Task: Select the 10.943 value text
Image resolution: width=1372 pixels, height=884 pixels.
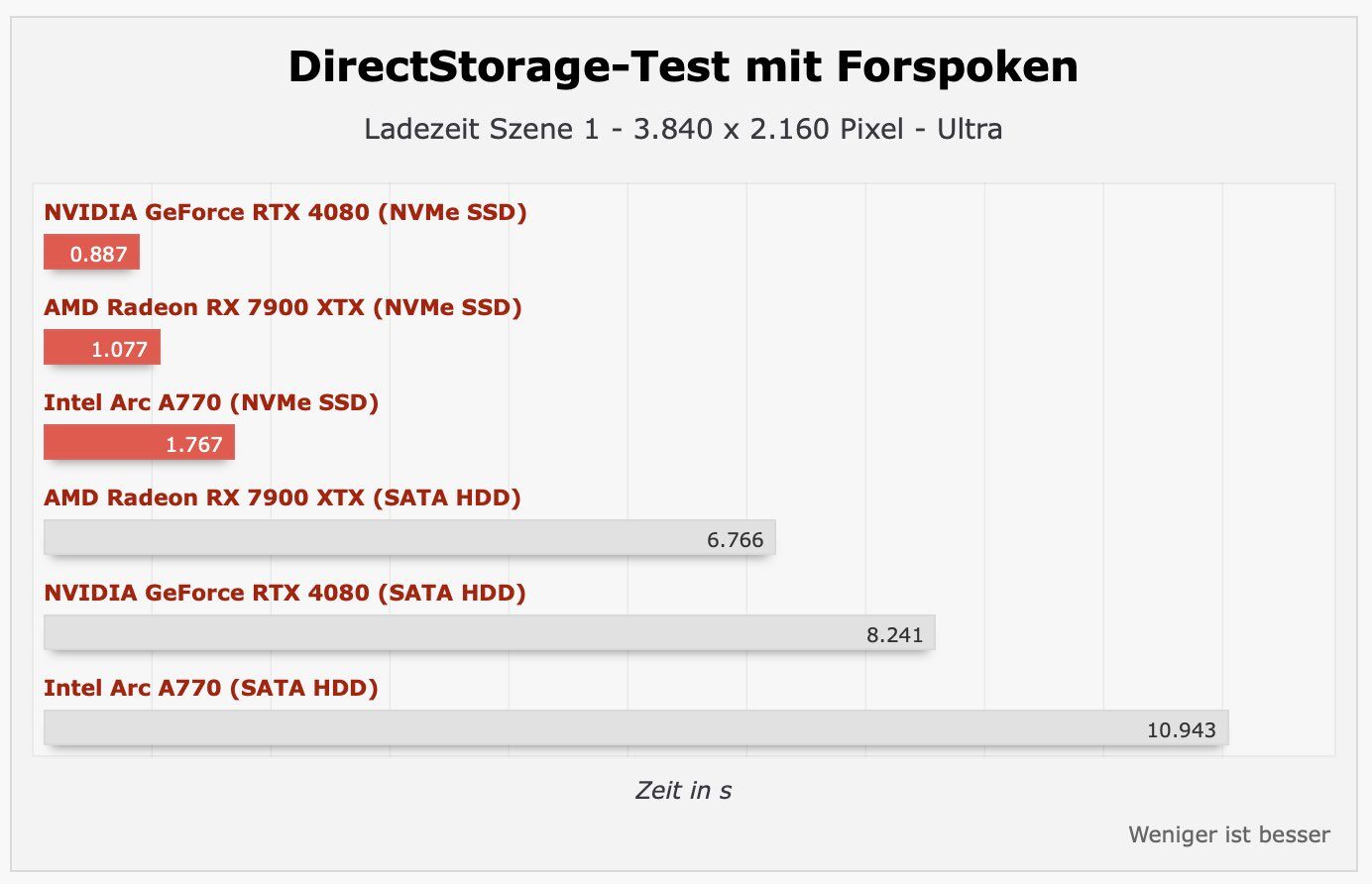Action: [1182, 730]
